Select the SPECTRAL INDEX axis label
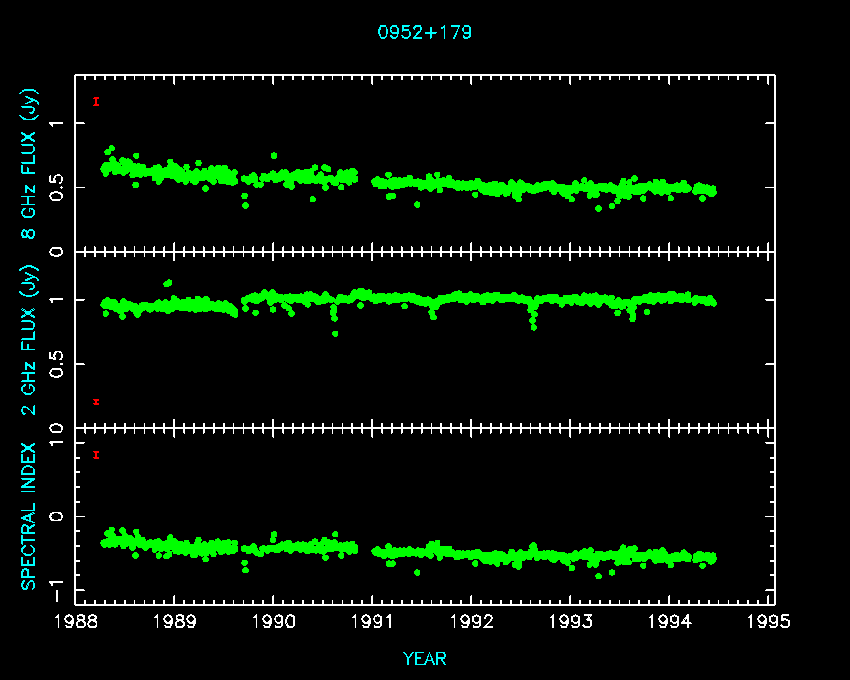This screenshot has height=680, width=850. (30, 515)
